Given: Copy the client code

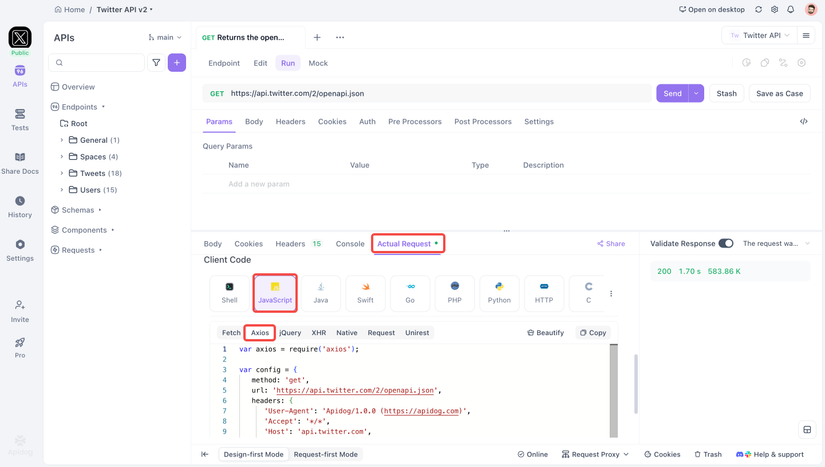Looking at the screenshot, I should [x=593, y=333].
